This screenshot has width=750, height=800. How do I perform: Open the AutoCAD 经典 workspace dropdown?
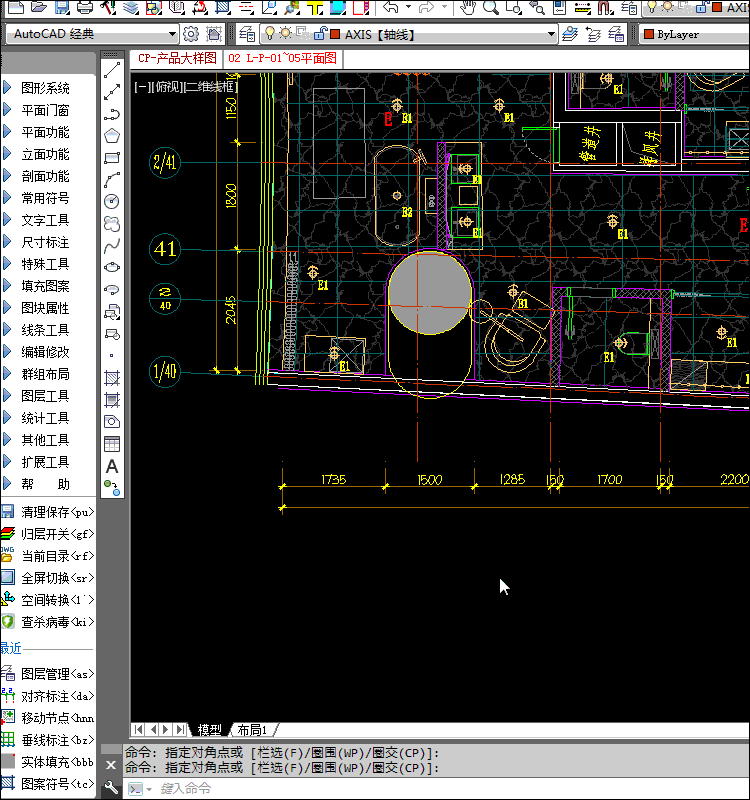click(x=172, y=34)
